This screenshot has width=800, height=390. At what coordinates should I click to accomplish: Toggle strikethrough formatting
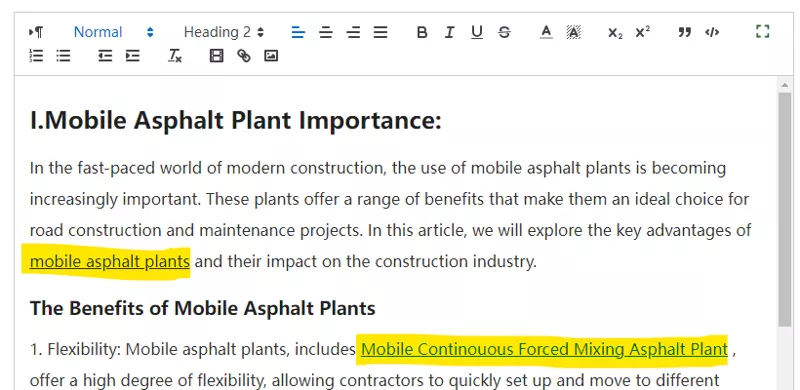(x=504, y=32)
